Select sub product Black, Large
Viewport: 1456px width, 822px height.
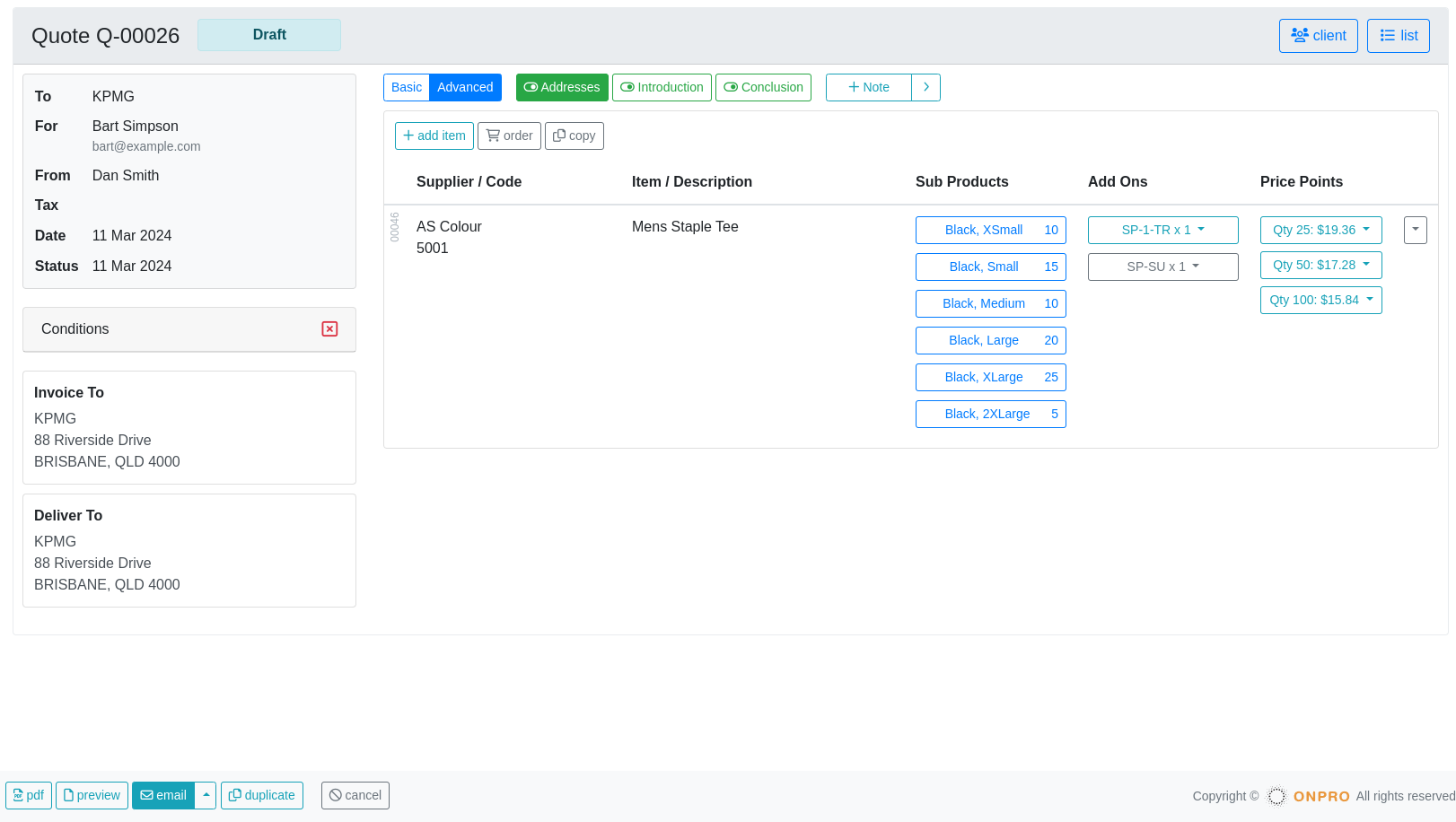pos(991,340)
